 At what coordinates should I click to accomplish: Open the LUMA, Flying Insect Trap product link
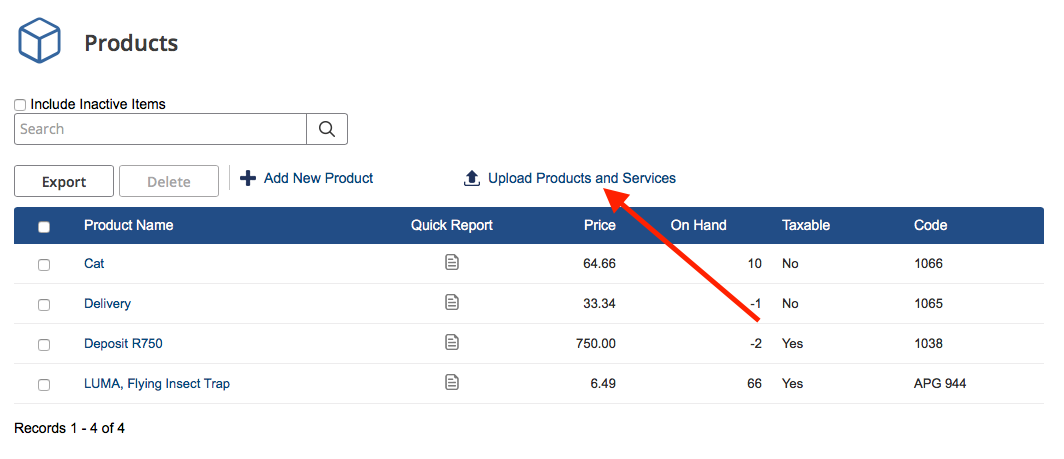(x=157, y=383)
